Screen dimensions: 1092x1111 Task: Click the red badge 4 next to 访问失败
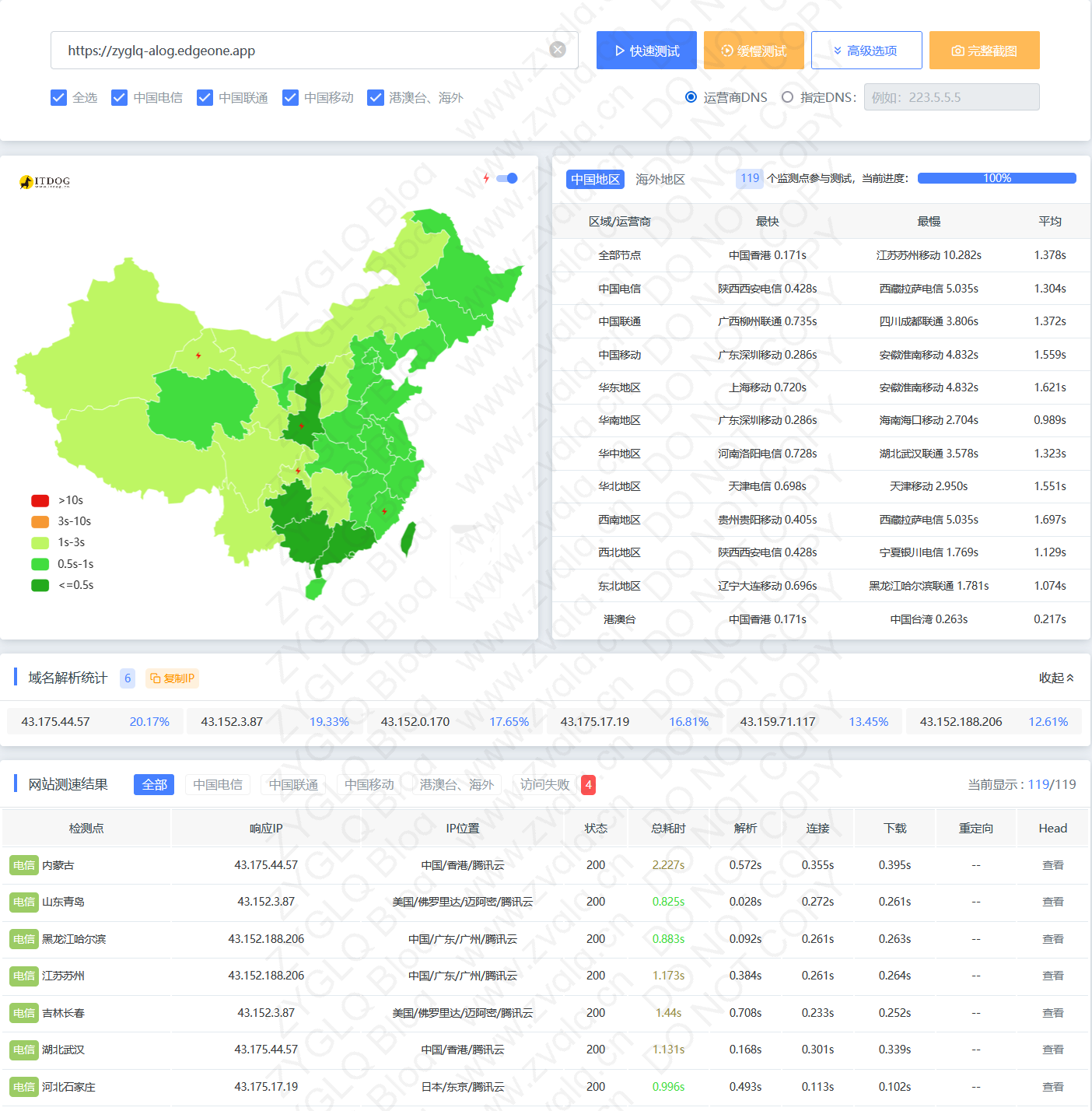589,784
